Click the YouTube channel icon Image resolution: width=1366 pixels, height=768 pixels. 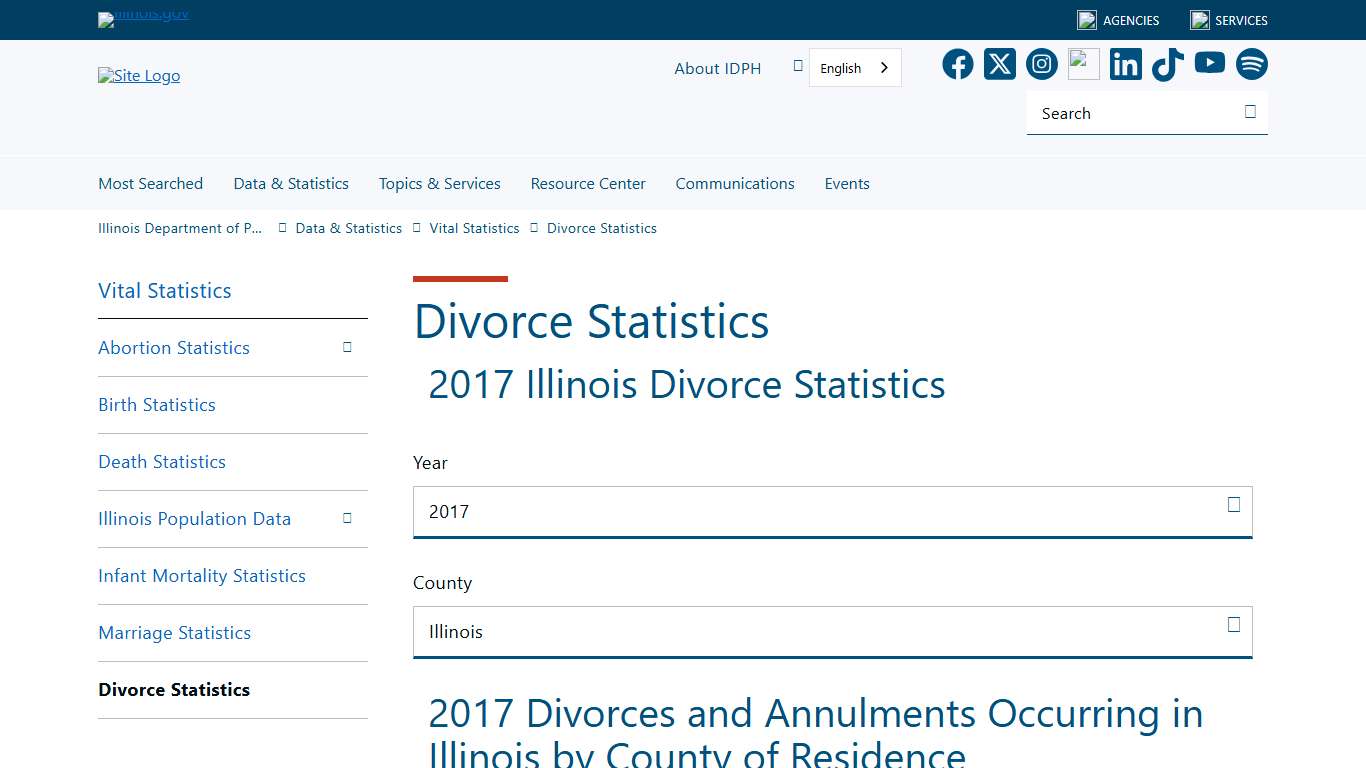coord(1209,64)
